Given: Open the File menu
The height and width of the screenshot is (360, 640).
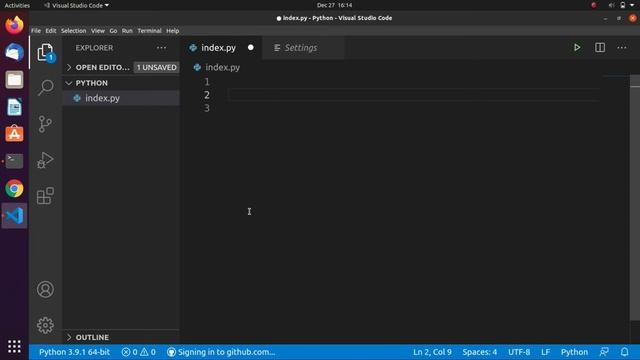Looking at the screenshot, I should (36, 31).
